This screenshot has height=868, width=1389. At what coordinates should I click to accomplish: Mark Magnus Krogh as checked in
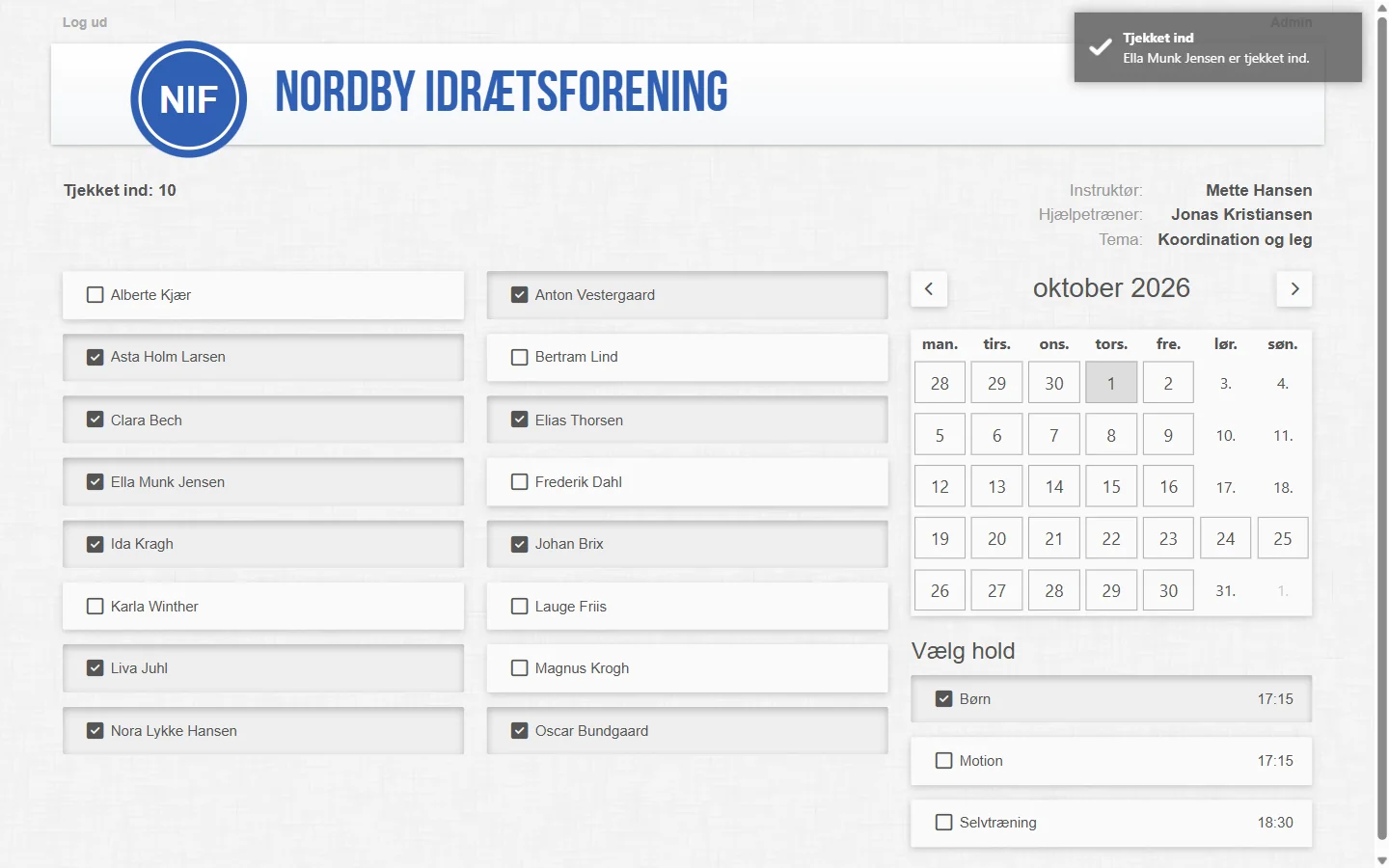688,668
